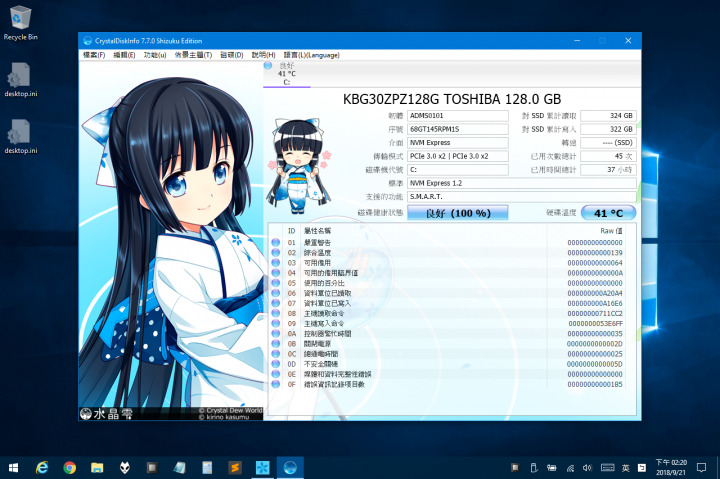Click the standard field NVM Express 1.2
The height and width of the screenshot is (479, 720).
pyautogui.click(x=522, y=183)
